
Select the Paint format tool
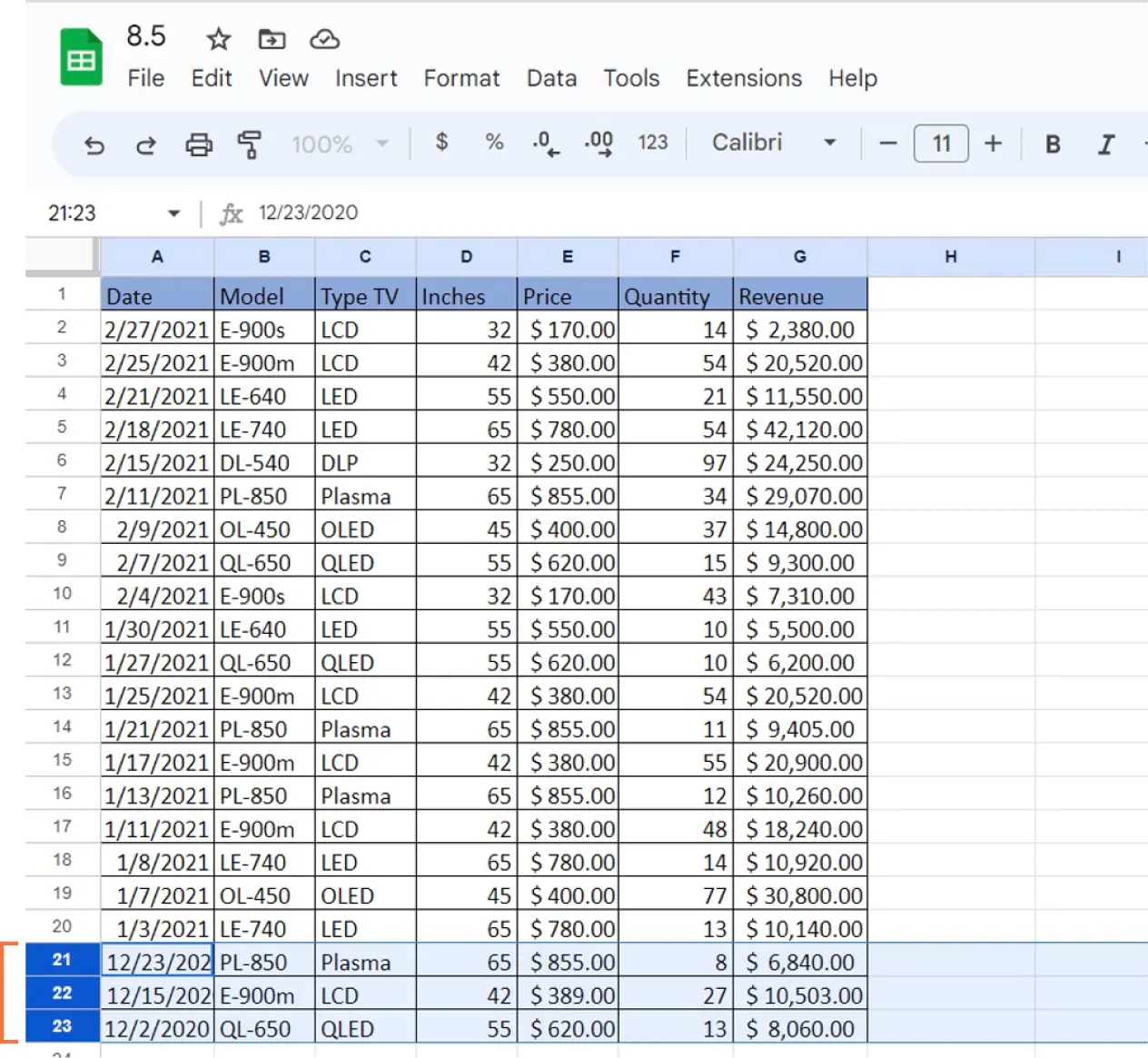tap(250, 143)
